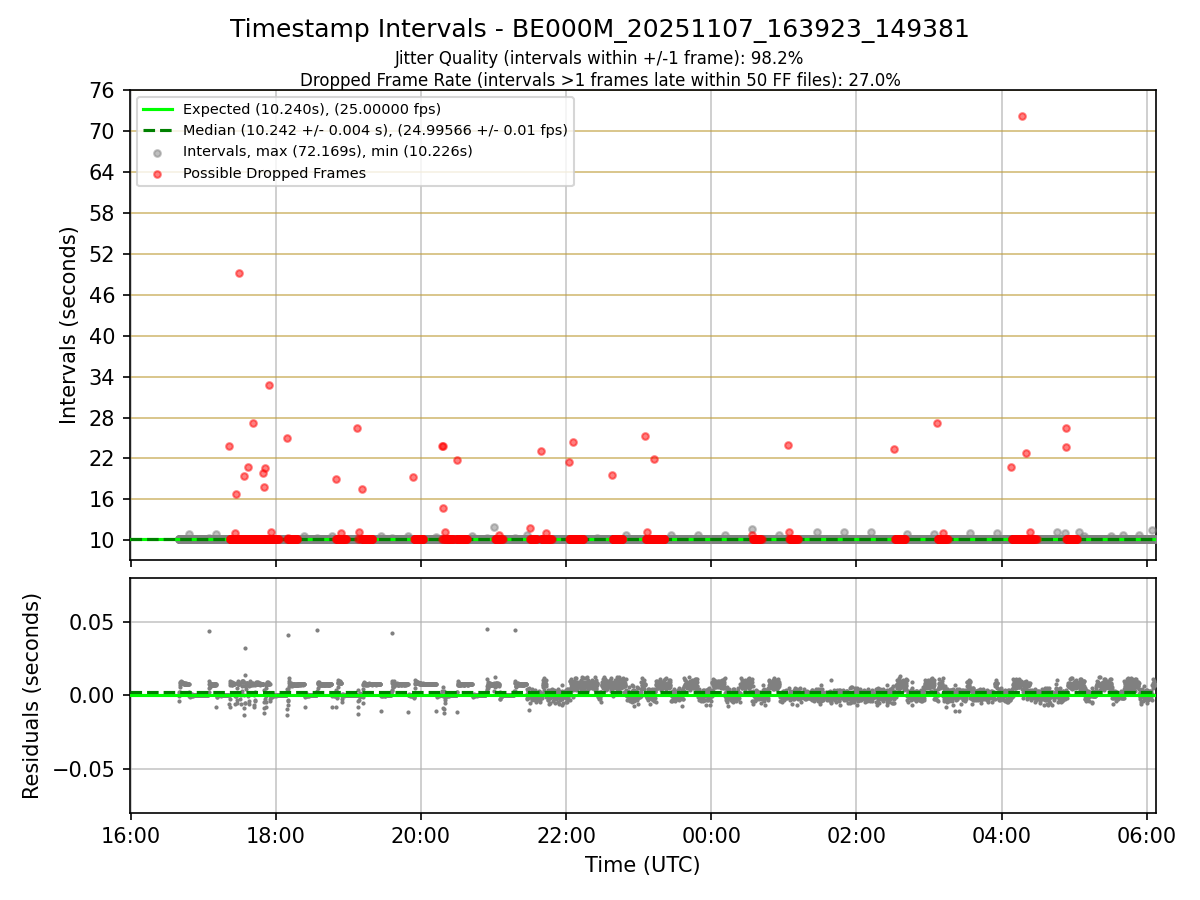Click the plot title 'Timestamp Intervals - BE000M_20251107_163923_149381'

click(x=599, y=29)
